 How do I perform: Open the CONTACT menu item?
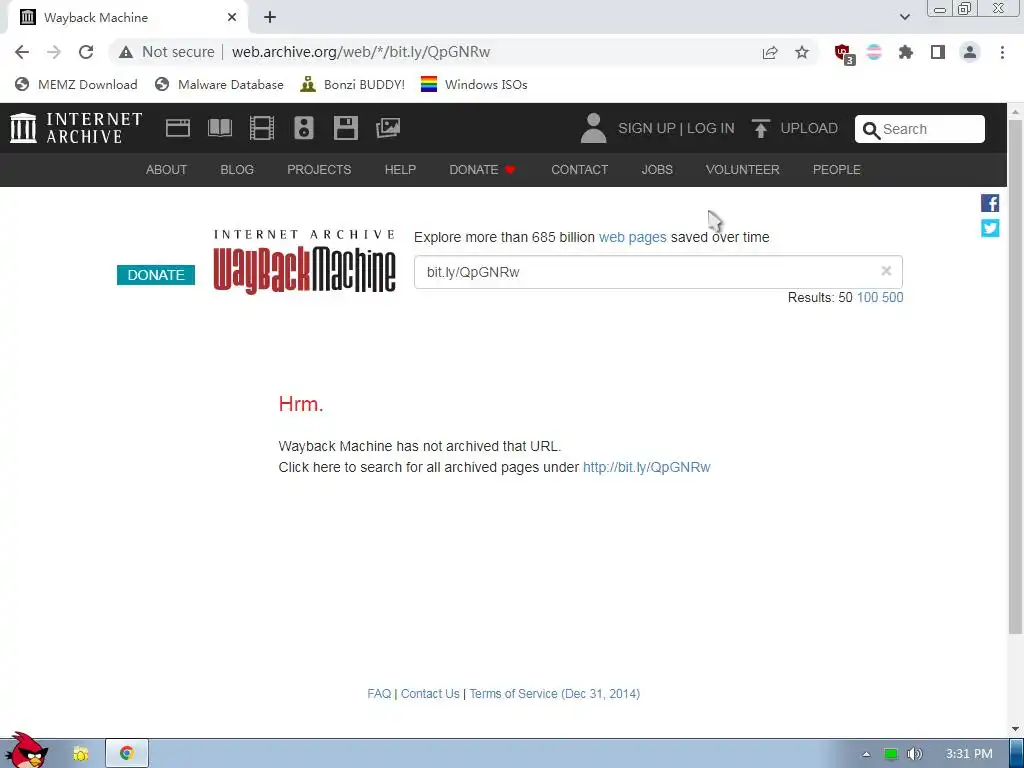[579, 170]
